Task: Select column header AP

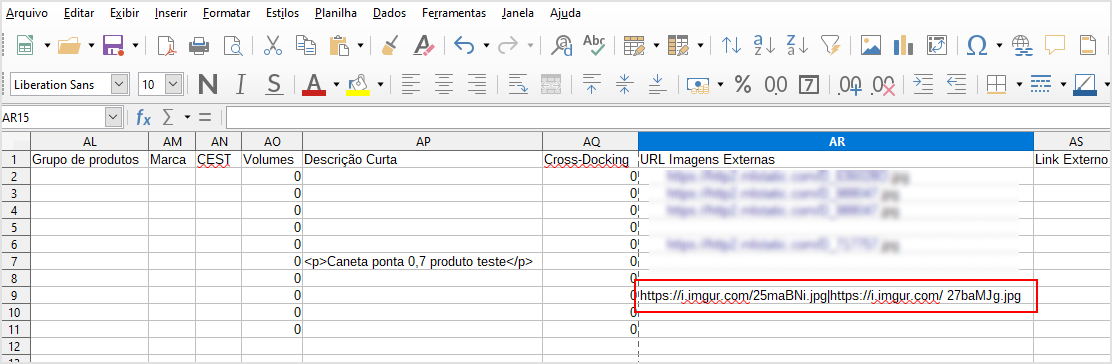Action: pyautogui.click(x=423, y=141)
